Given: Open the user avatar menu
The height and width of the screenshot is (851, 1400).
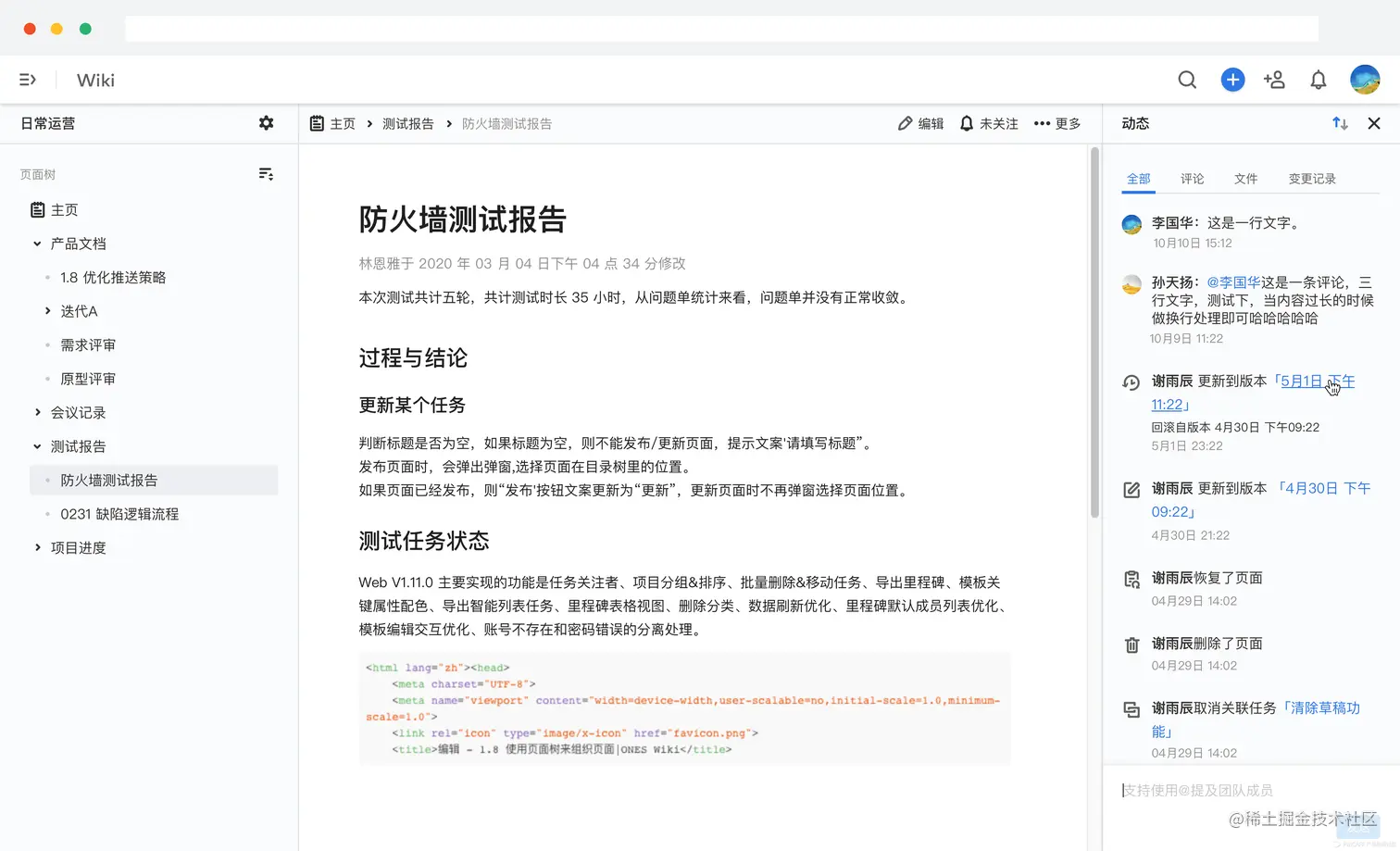Looking at the screenshot, I should click(x=1365, y=80).
